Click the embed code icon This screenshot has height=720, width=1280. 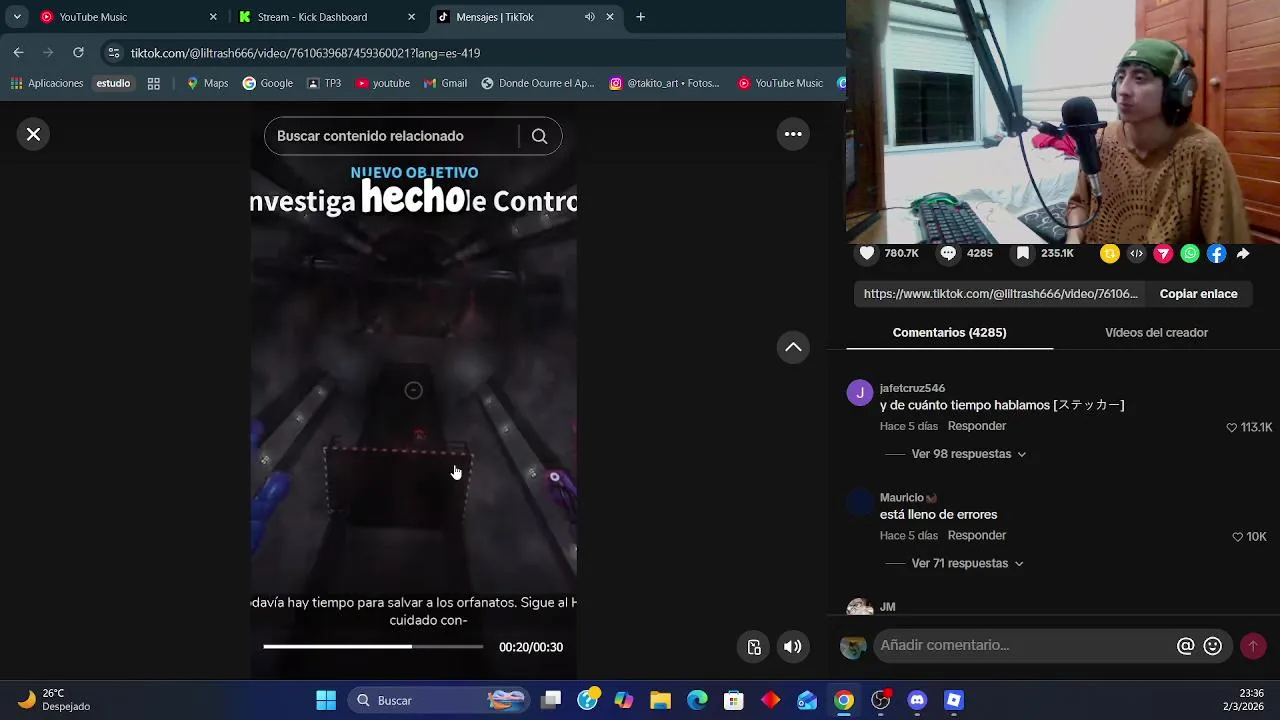point(1136,254)
